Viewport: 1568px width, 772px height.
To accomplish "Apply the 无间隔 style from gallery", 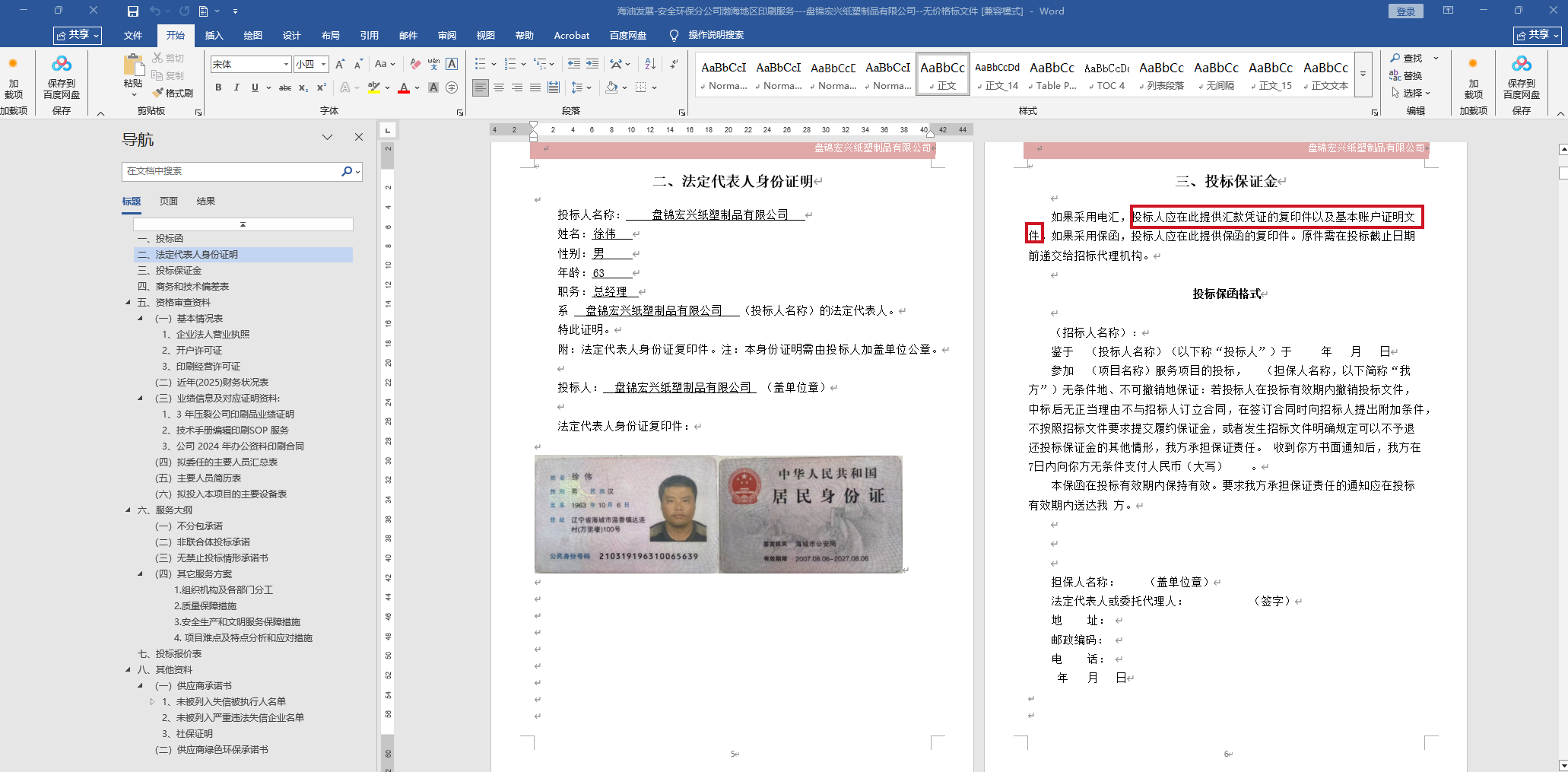I will [1216, 75].
